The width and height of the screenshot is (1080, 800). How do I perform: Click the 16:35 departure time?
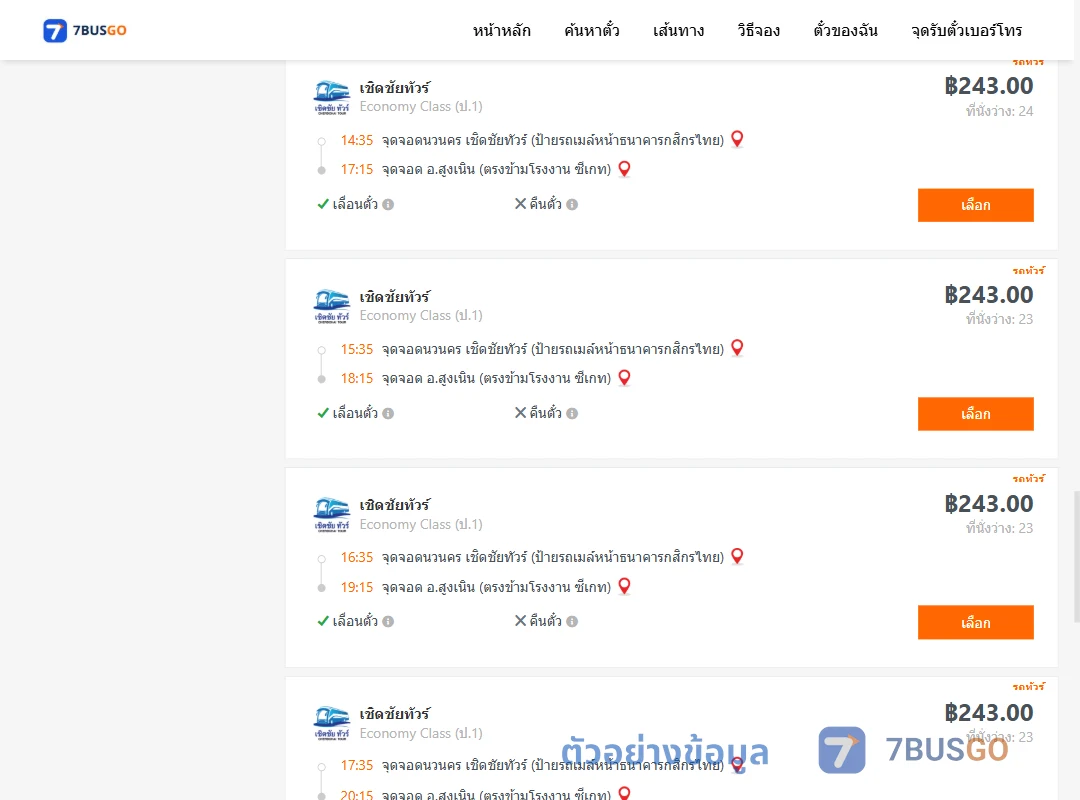coord(356,557)
